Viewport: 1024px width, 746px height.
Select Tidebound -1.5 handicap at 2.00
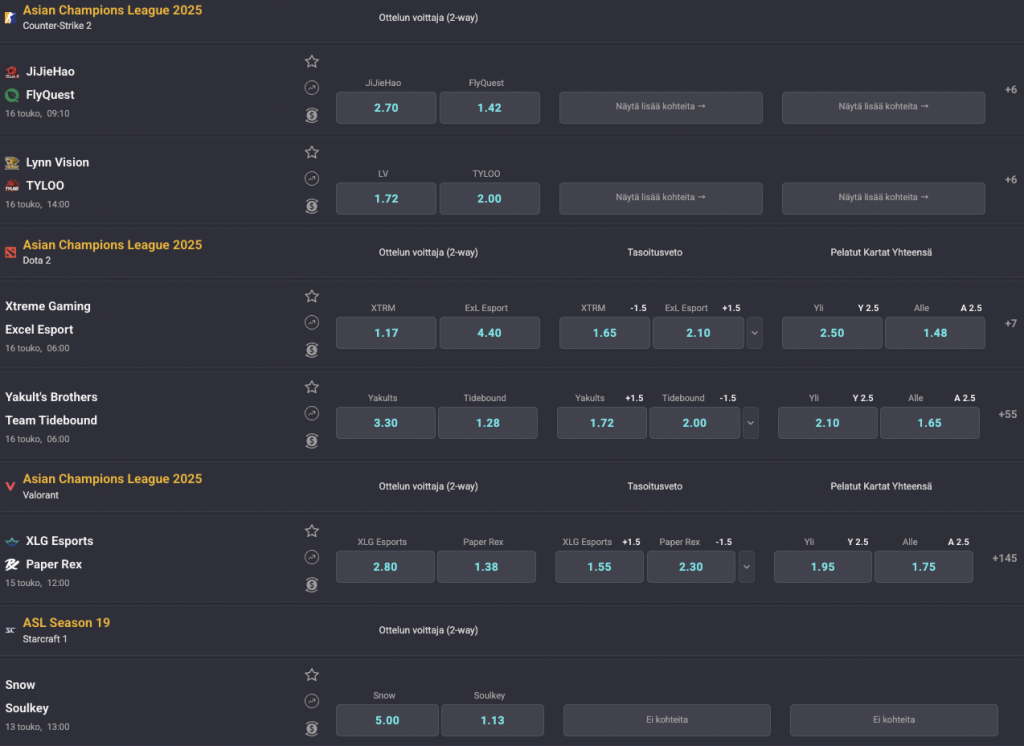[694, 423]
